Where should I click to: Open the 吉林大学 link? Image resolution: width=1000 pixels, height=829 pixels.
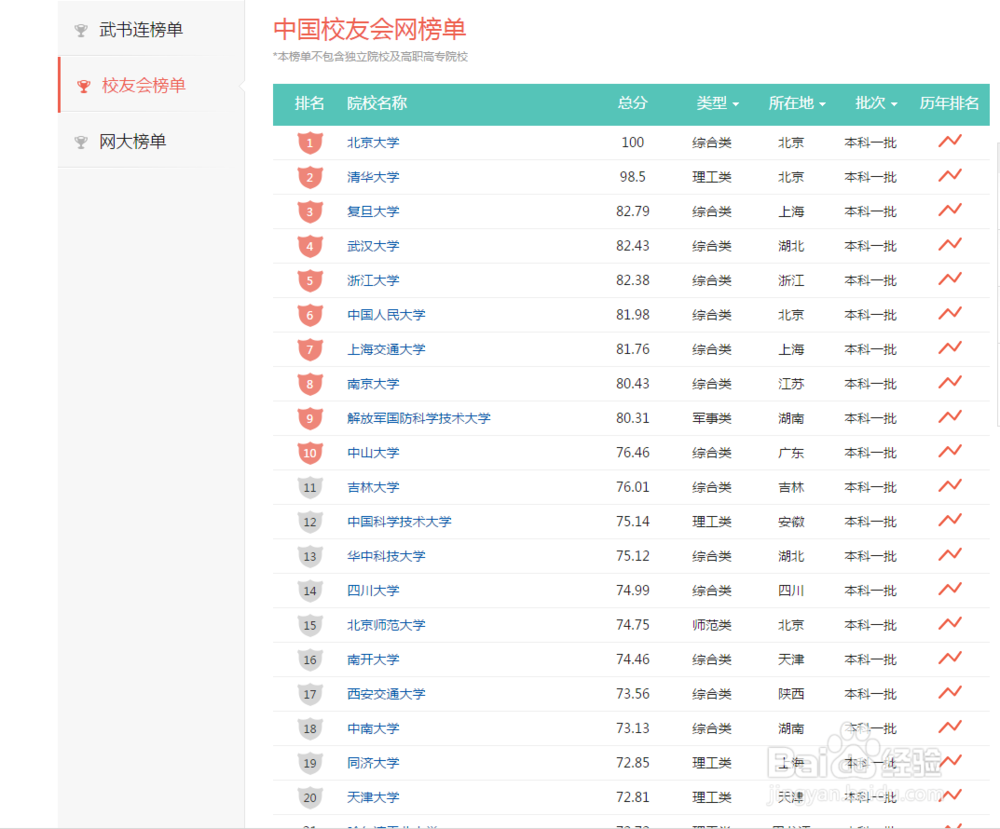373,487
